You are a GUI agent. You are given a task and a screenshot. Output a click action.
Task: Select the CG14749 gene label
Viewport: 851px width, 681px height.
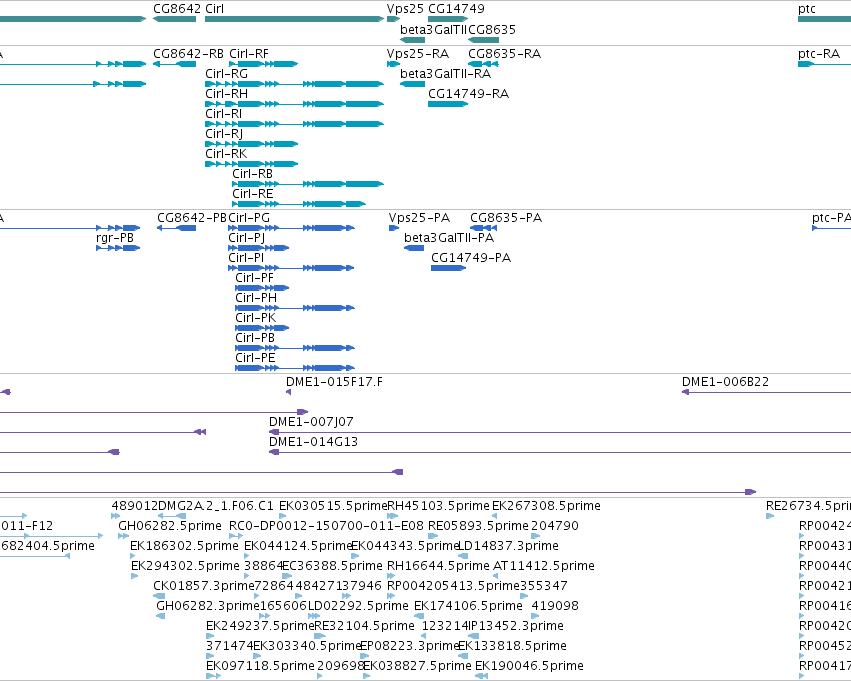click(456, 9)
